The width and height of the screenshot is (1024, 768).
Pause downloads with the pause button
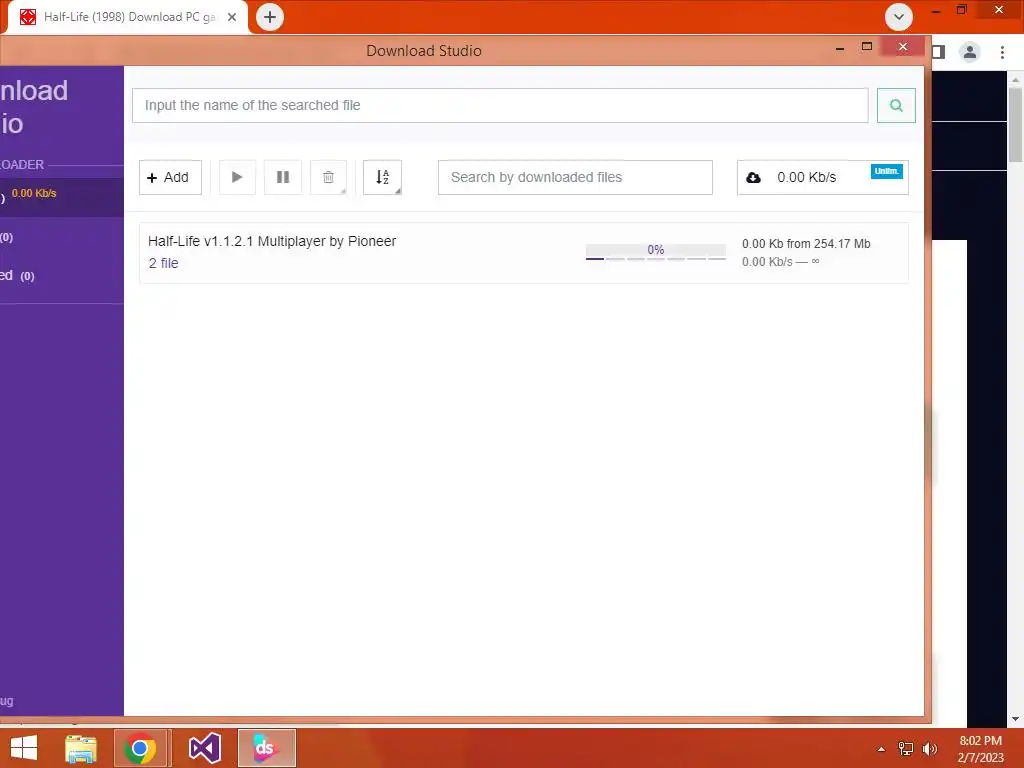click(x=283, y=177)
